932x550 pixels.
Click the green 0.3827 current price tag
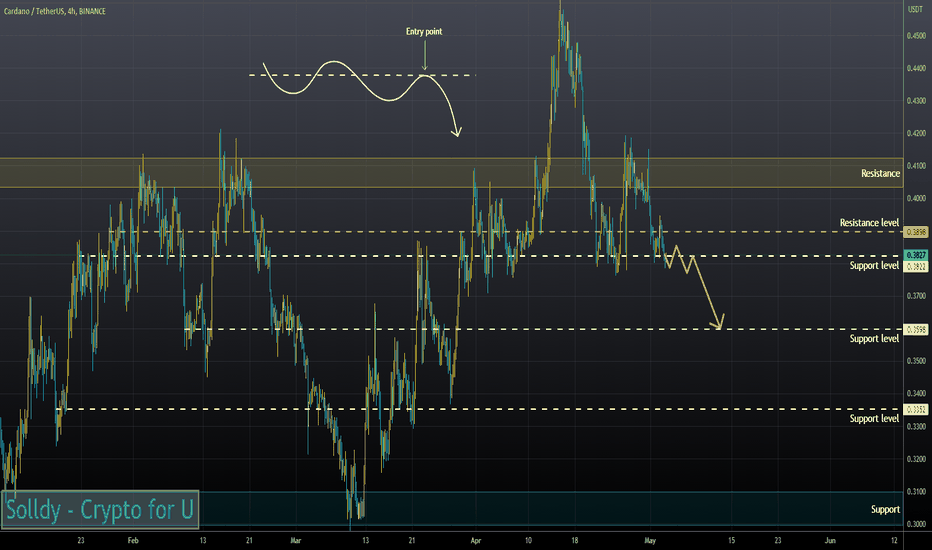coord(915,255)
